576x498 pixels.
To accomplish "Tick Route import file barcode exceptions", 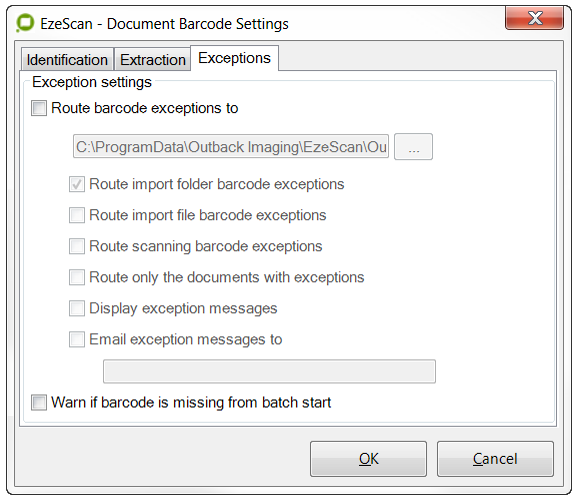I will pos(77,215).
